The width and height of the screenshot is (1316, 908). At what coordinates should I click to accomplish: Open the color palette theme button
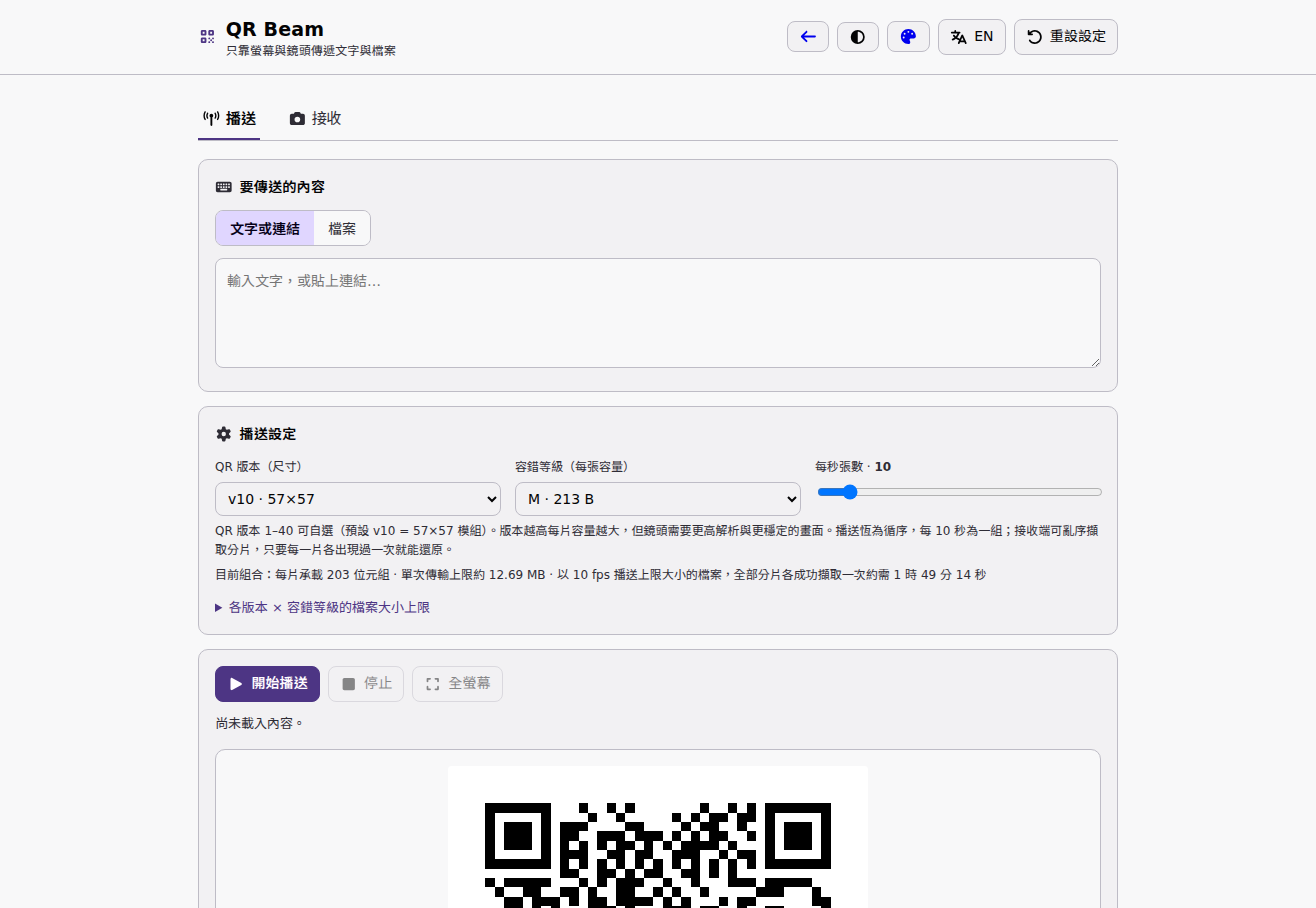tap(908, 37)
